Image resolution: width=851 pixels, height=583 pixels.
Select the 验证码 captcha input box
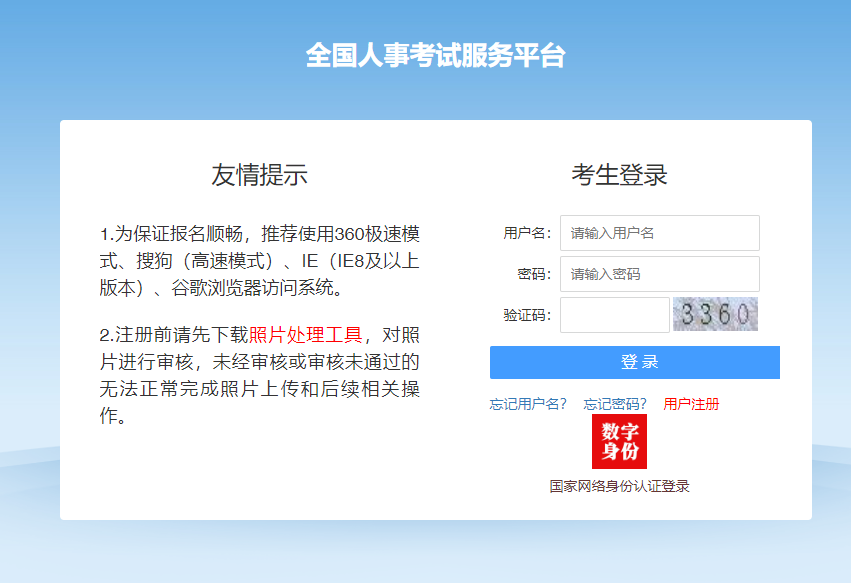pos(614,315)
